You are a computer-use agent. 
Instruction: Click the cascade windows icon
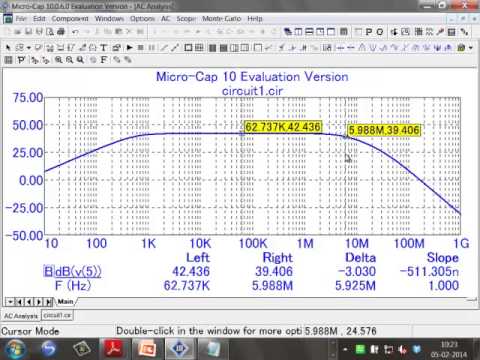(288, 32)
